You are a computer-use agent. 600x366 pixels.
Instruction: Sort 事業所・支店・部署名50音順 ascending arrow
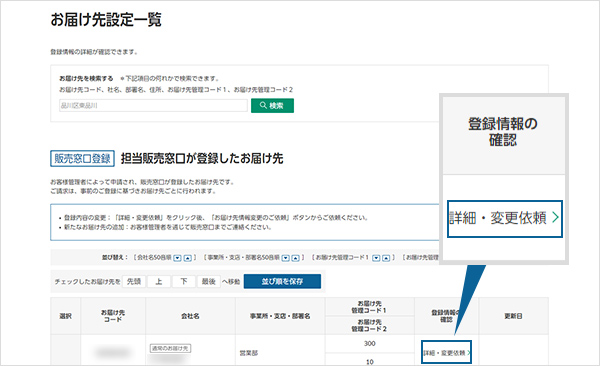coord(296,258)
